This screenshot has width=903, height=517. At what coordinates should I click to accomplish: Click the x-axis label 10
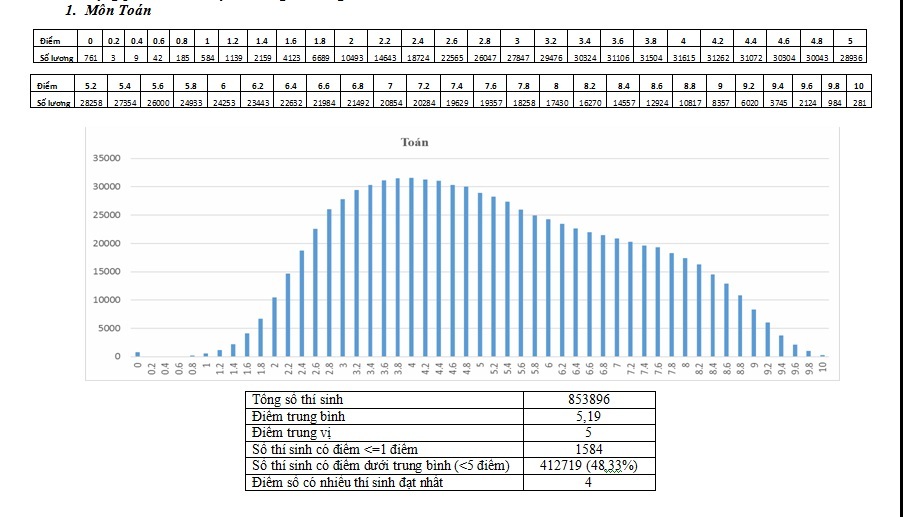tap(823, 367)
